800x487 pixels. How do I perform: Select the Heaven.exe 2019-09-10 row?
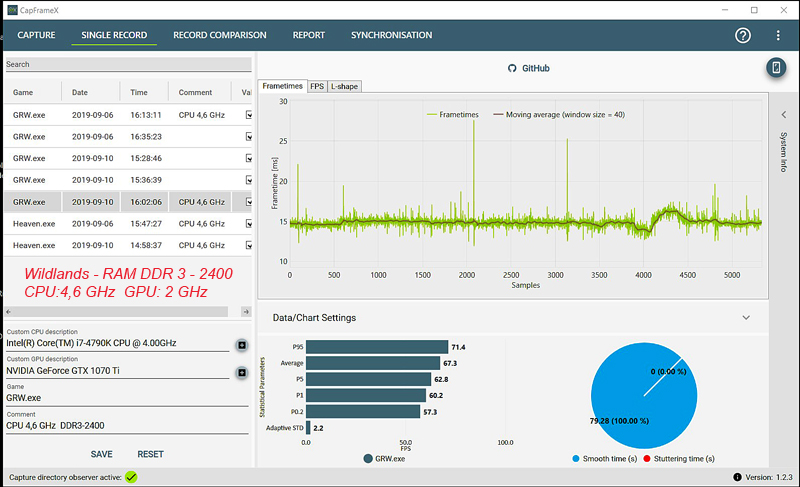(128, 245)
